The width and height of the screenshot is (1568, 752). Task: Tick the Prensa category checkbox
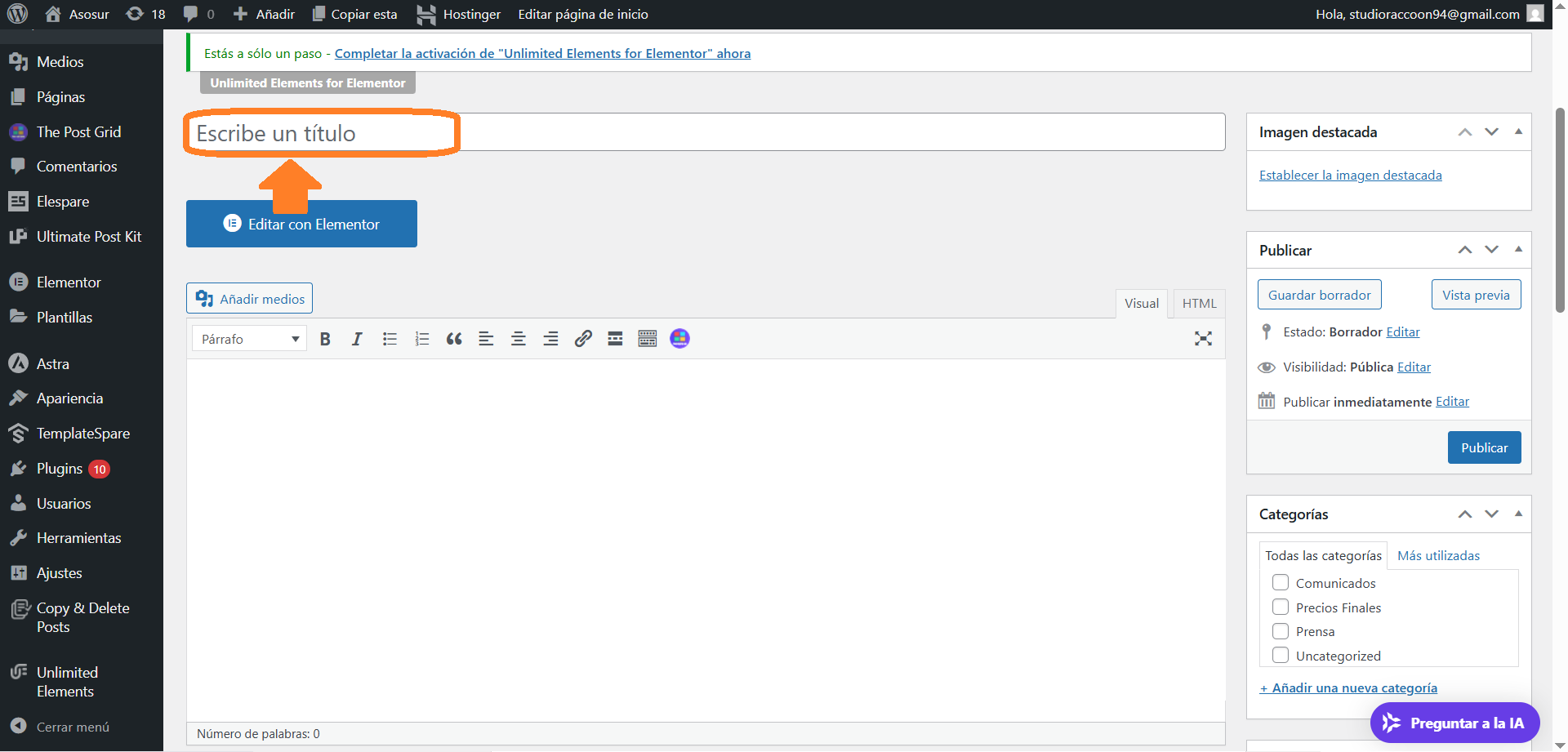1281,631
